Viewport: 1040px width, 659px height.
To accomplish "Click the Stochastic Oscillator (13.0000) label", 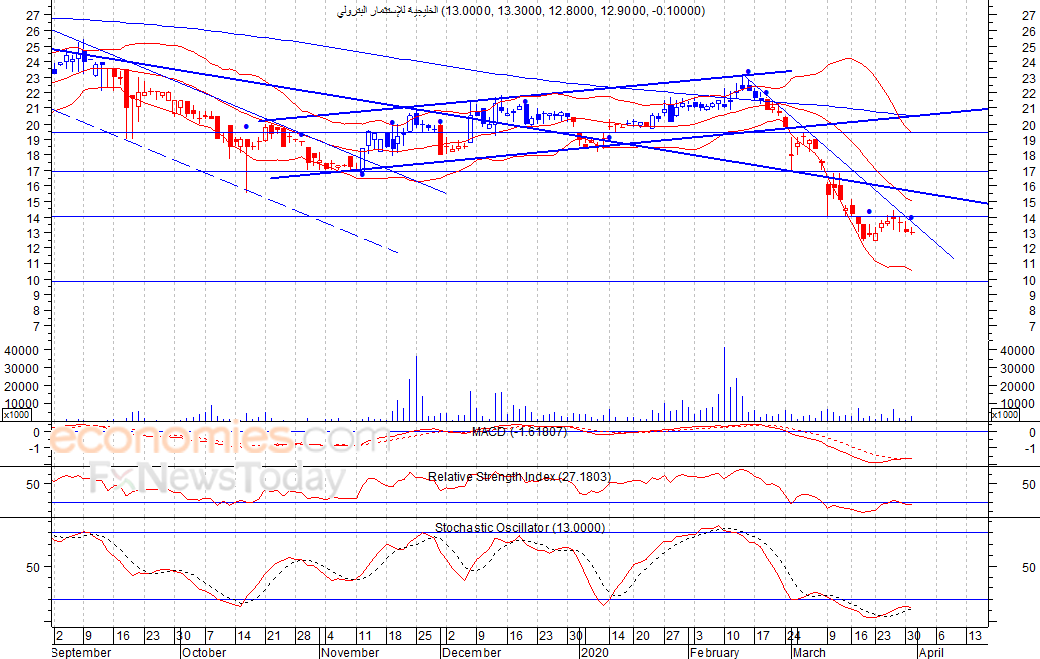I will pos(520,527).
